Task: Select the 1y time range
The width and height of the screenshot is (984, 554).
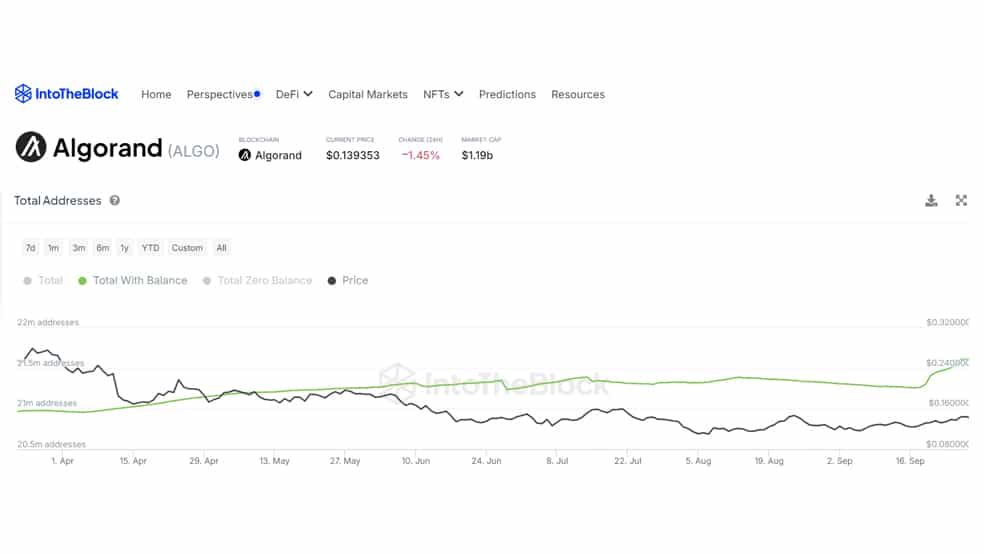Action: (124, 248)
